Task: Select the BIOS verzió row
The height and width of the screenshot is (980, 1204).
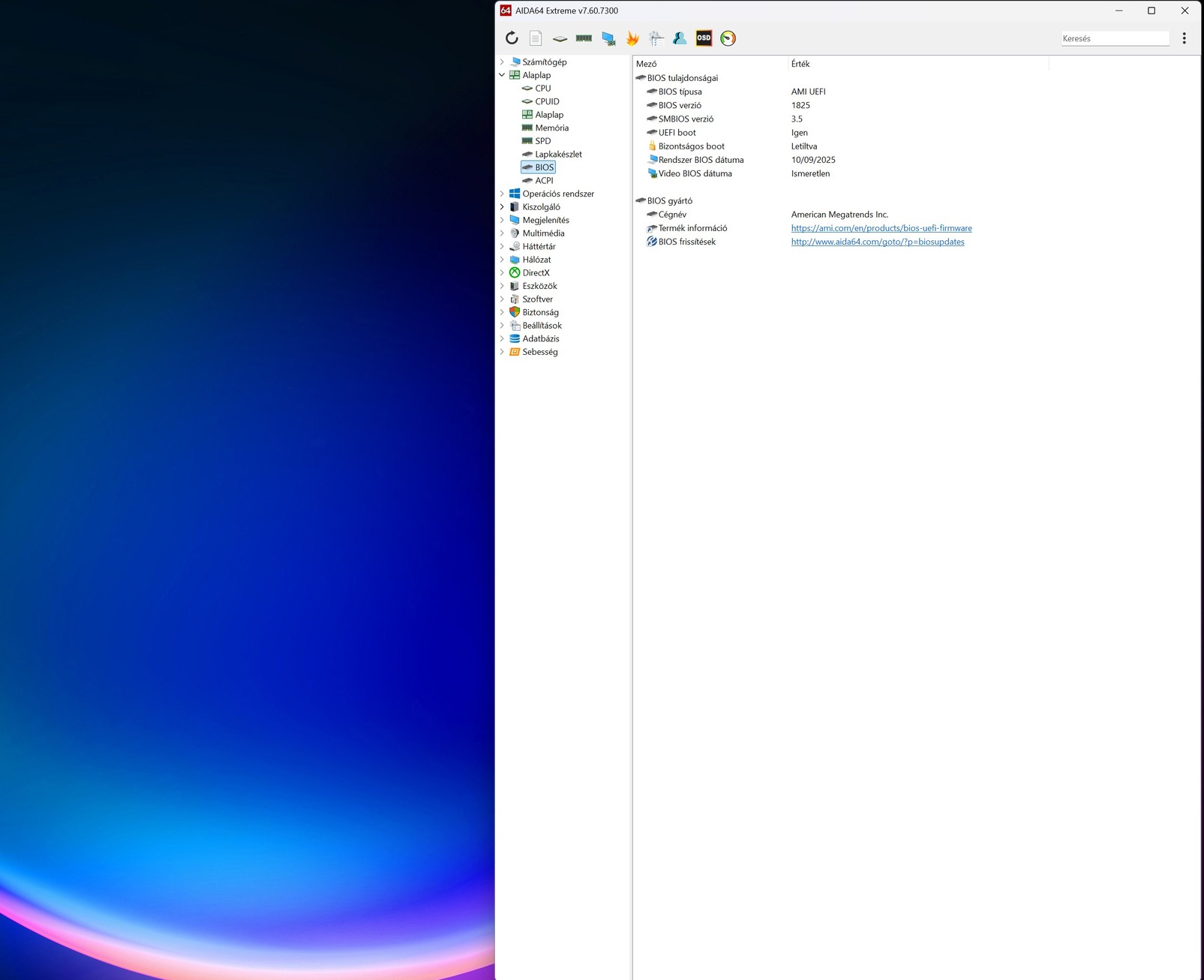Action: [x=916, y=105]
